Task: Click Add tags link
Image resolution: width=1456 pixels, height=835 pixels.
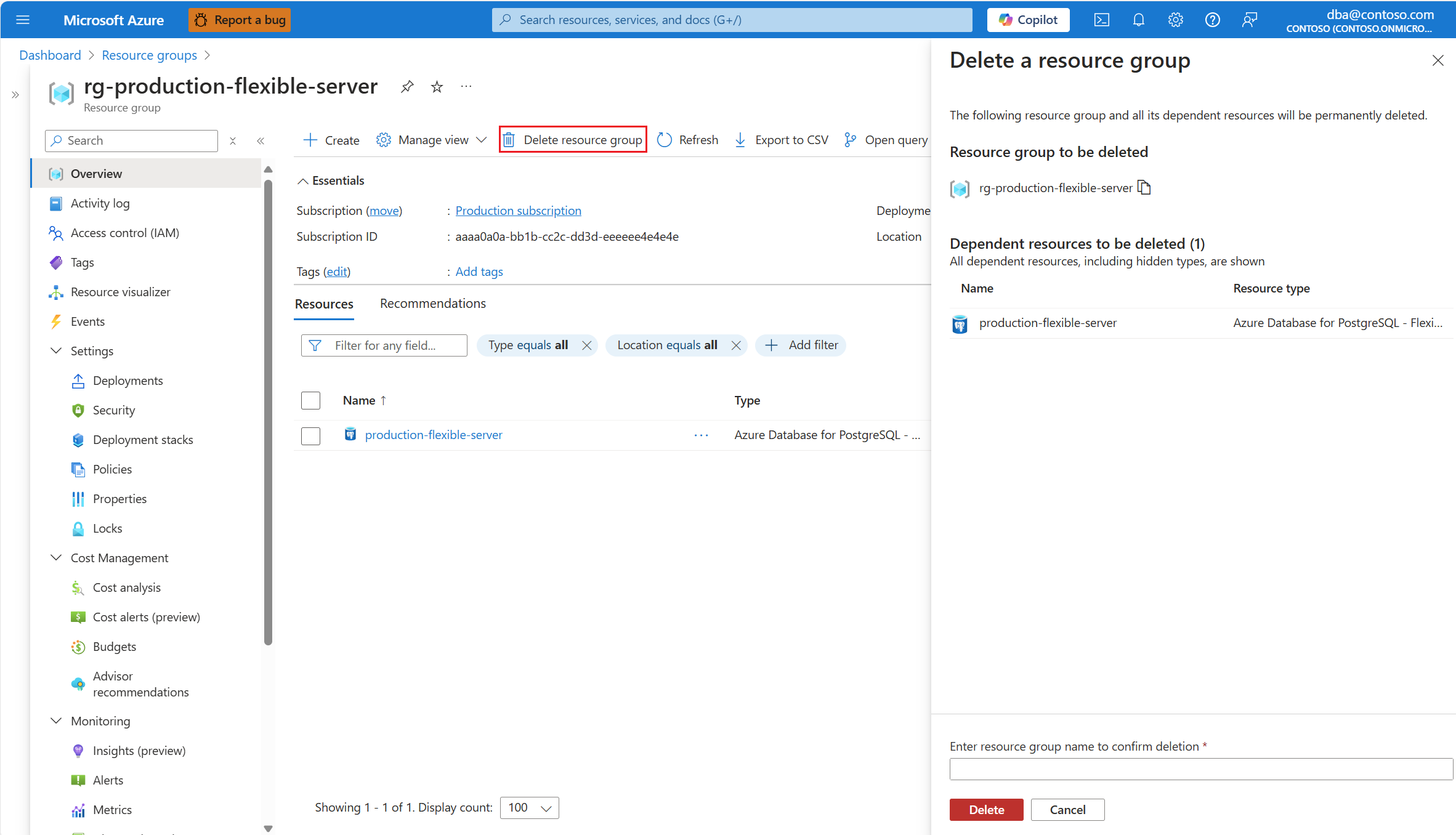Action: point(479,272)
